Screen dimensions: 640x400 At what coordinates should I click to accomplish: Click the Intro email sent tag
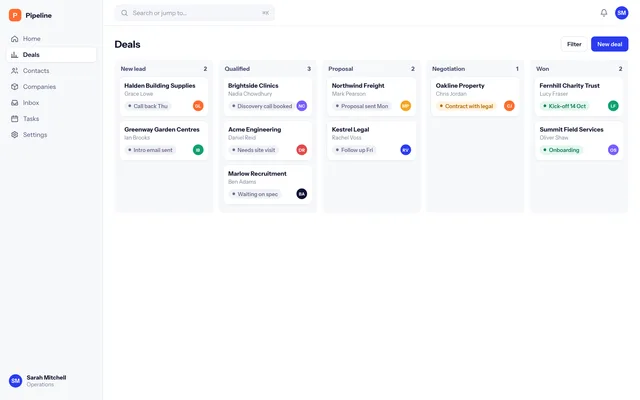tap(150, 150)
